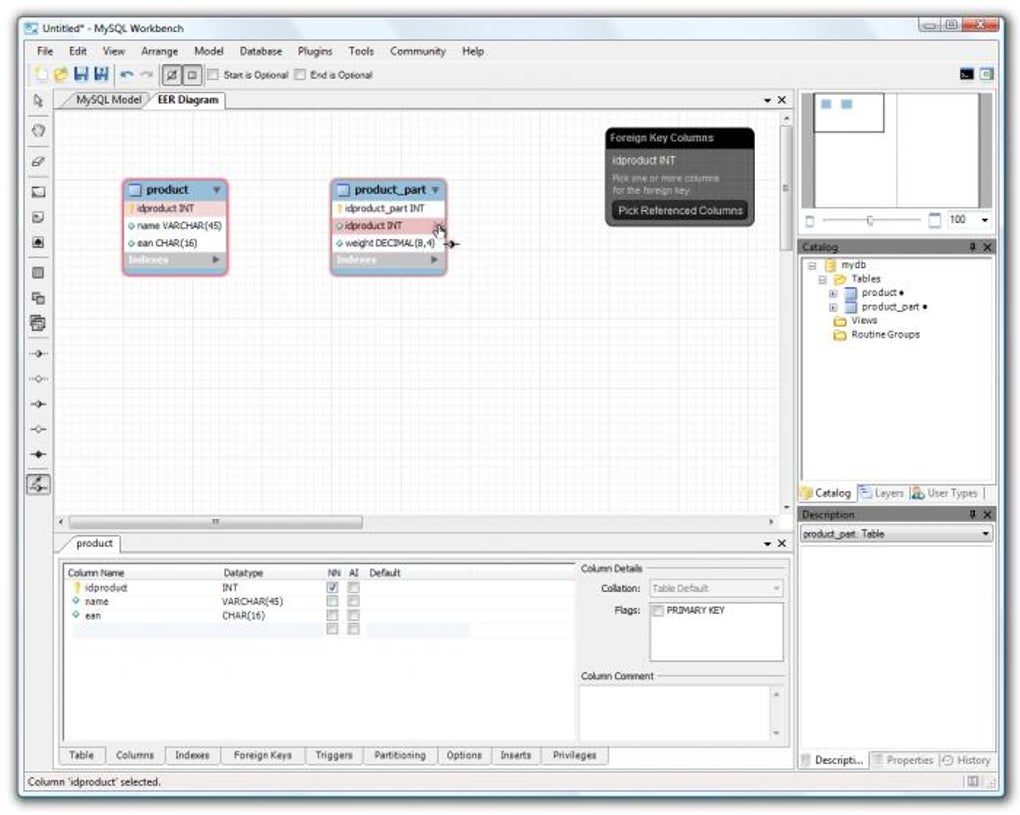The image size is (1020, 815).
Task: Switch to the MySQL Model tab
Action: click(x=108, y=100)
